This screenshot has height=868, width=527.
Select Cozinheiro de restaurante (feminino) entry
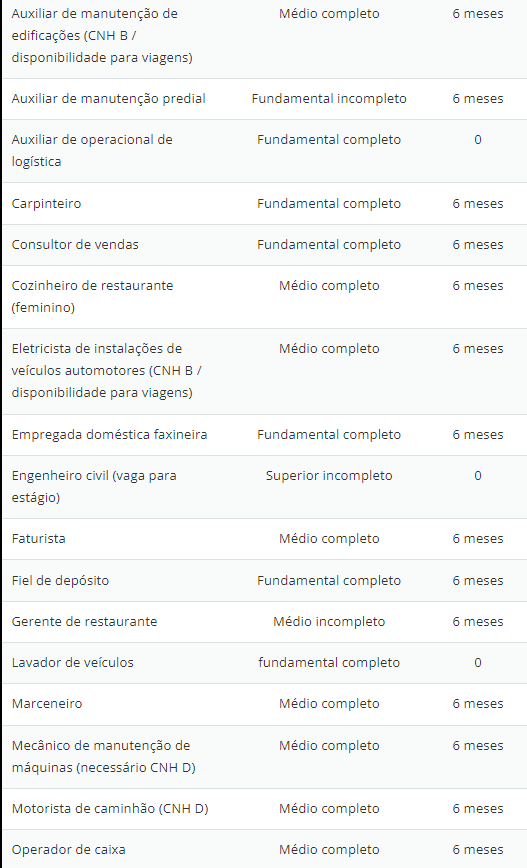click(265, 297)
